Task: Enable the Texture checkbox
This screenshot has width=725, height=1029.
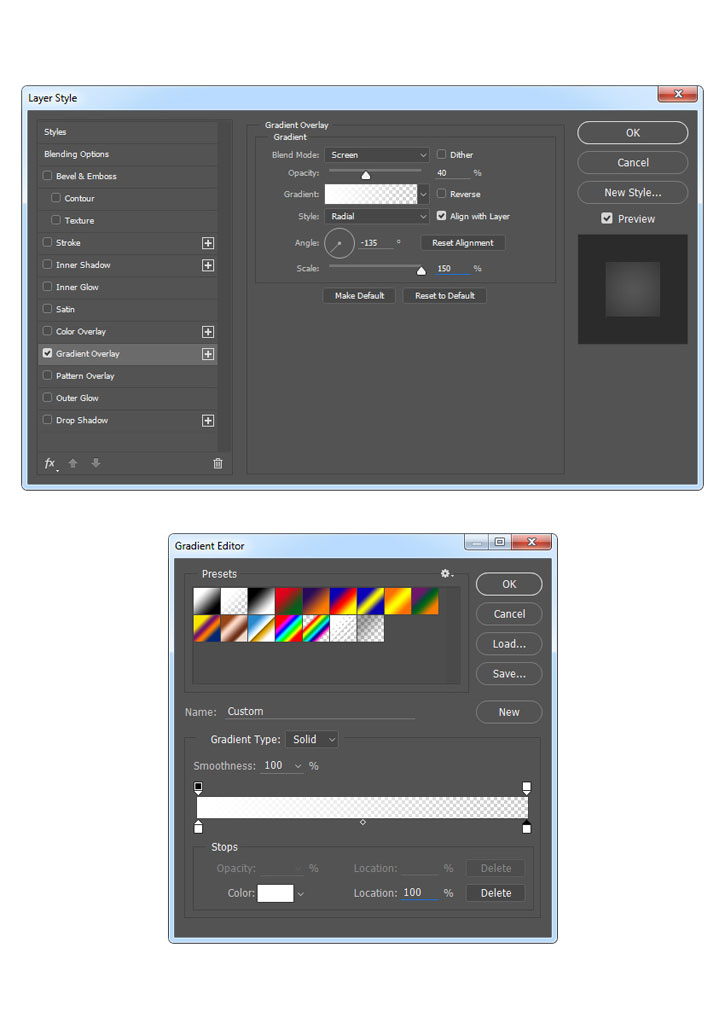Action: (x=56, y=220)
